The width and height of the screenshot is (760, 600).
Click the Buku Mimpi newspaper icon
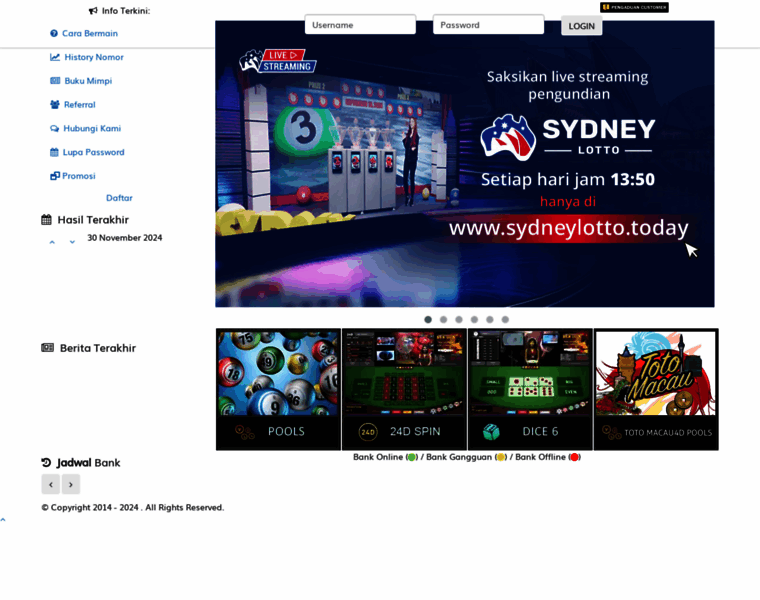tap(55, 81)
